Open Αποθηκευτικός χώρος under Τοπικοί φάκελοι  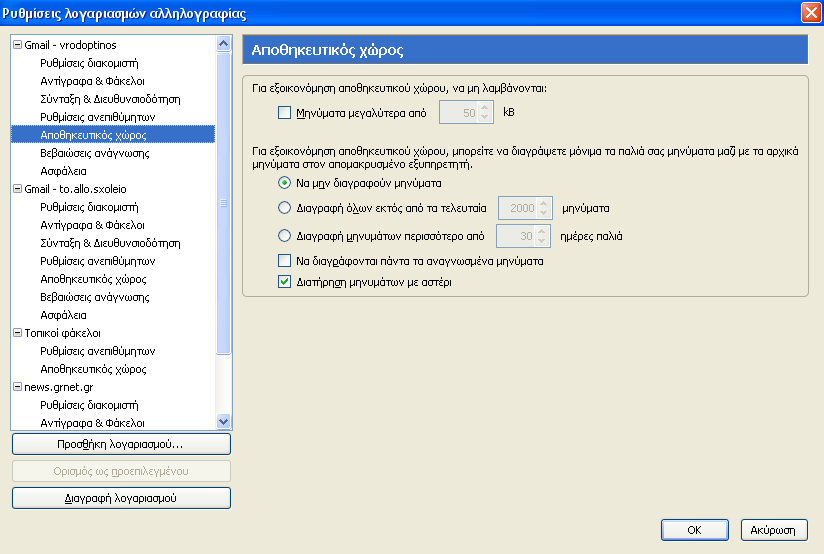coord(113,369)
